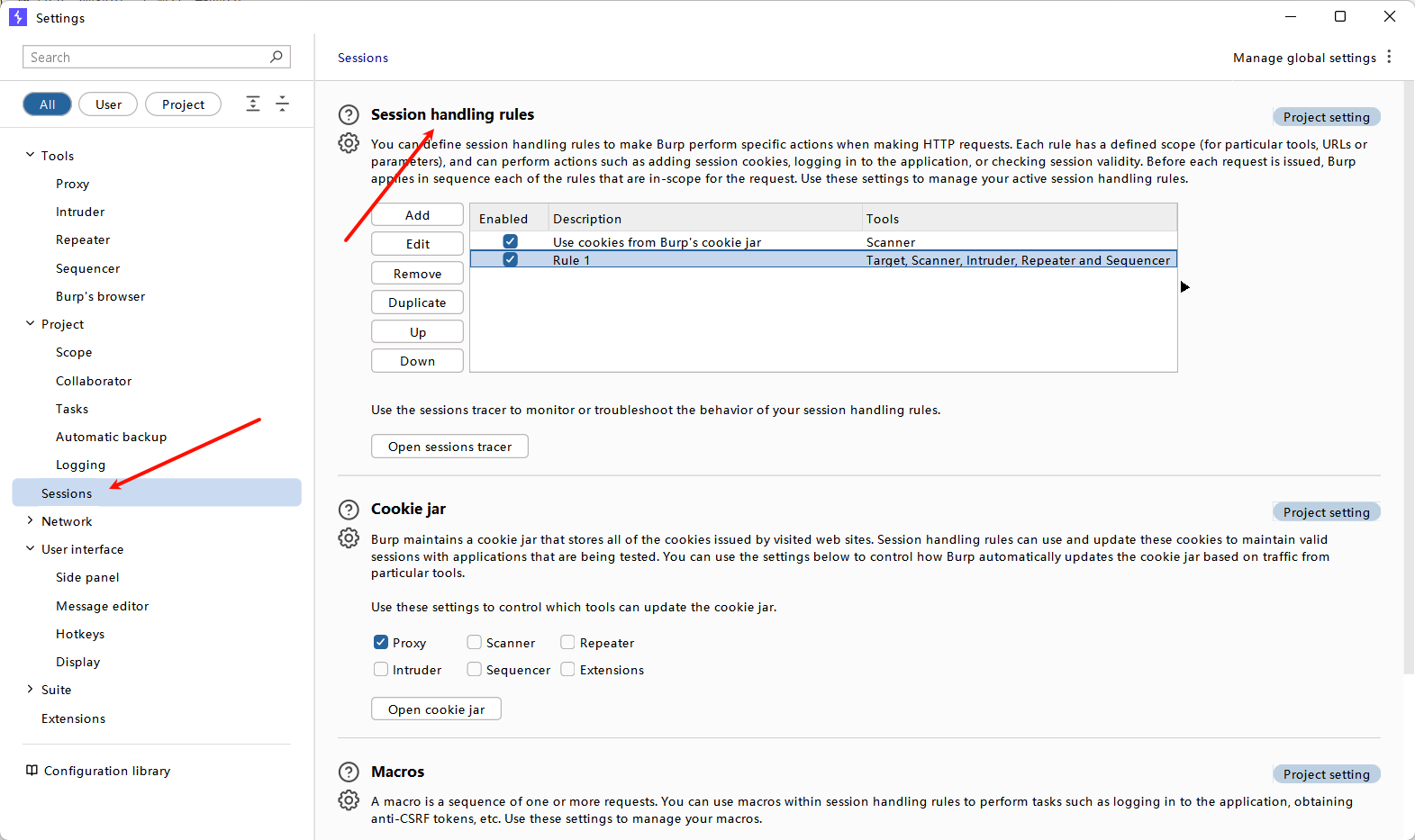Click the Cookie jar gear options icon
The width and height of the screenshot is (1415, 840).
click(349, 538)
